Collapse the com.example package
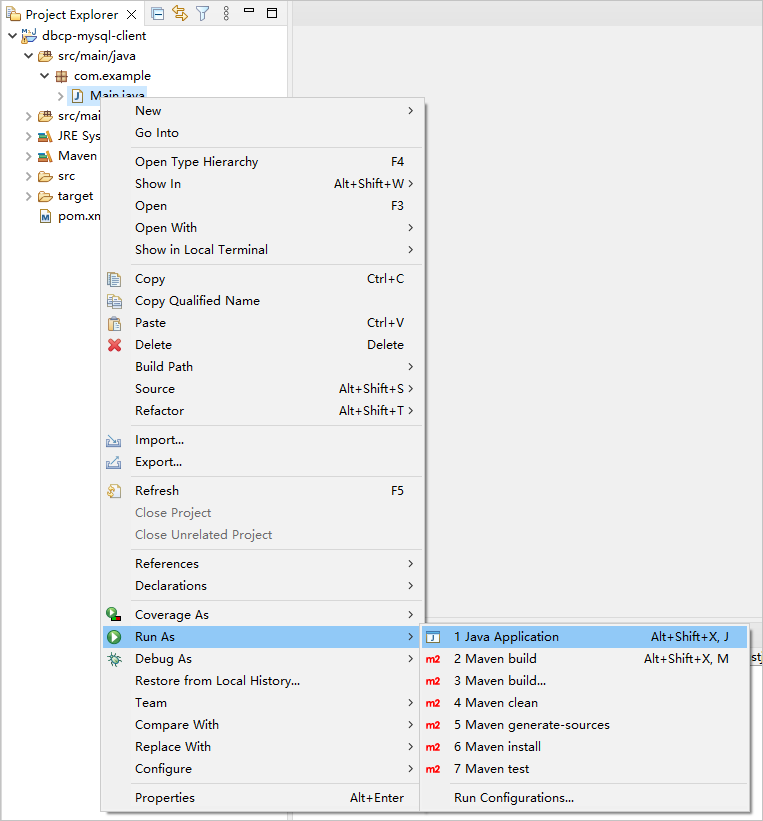763x821 pixels. click(x=45, y=76)
